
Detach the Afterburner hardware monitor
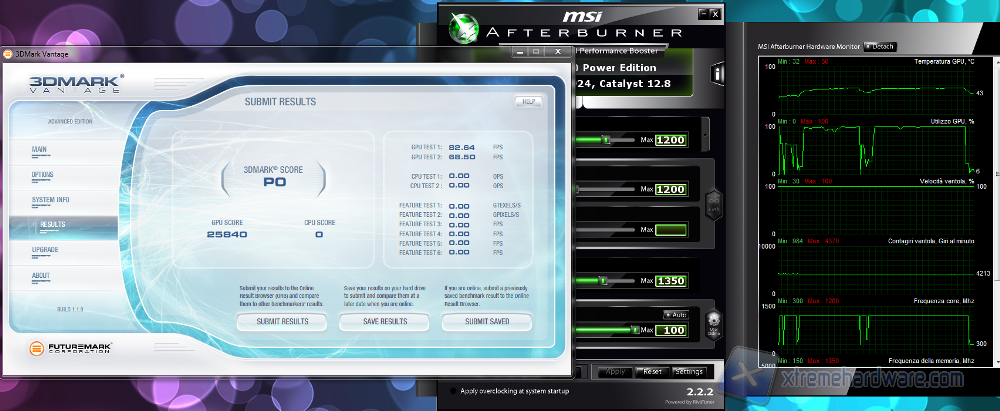pyautogui.click(x=882, y=46)
